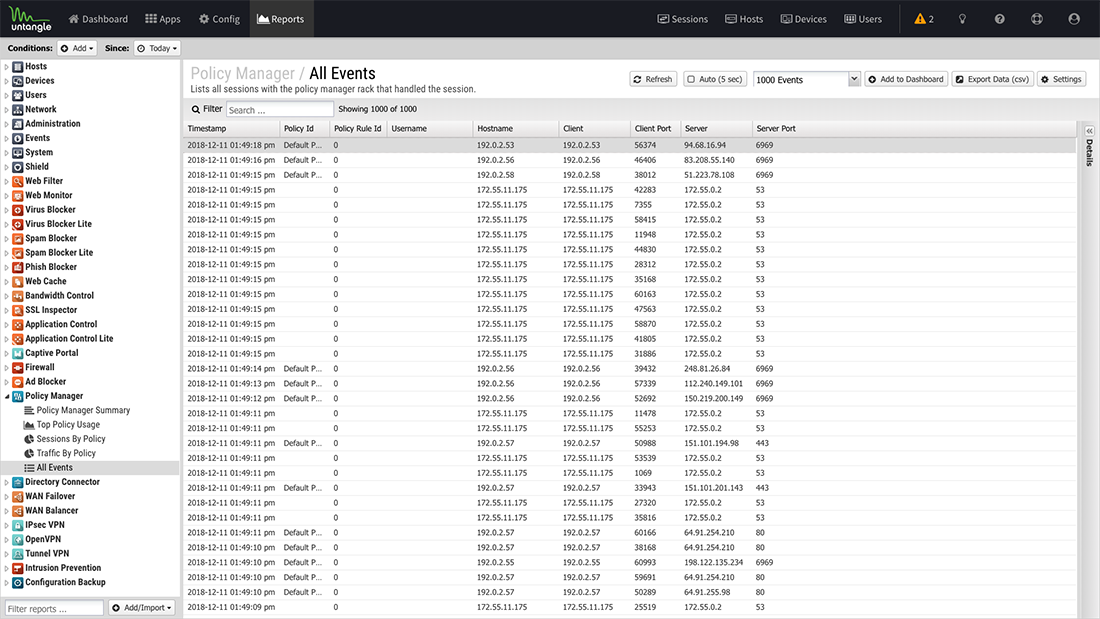This screenshot has width=1100, height=619.
Task: Click the Virus Blocker icon in sidebar
Action: point(18,210)
